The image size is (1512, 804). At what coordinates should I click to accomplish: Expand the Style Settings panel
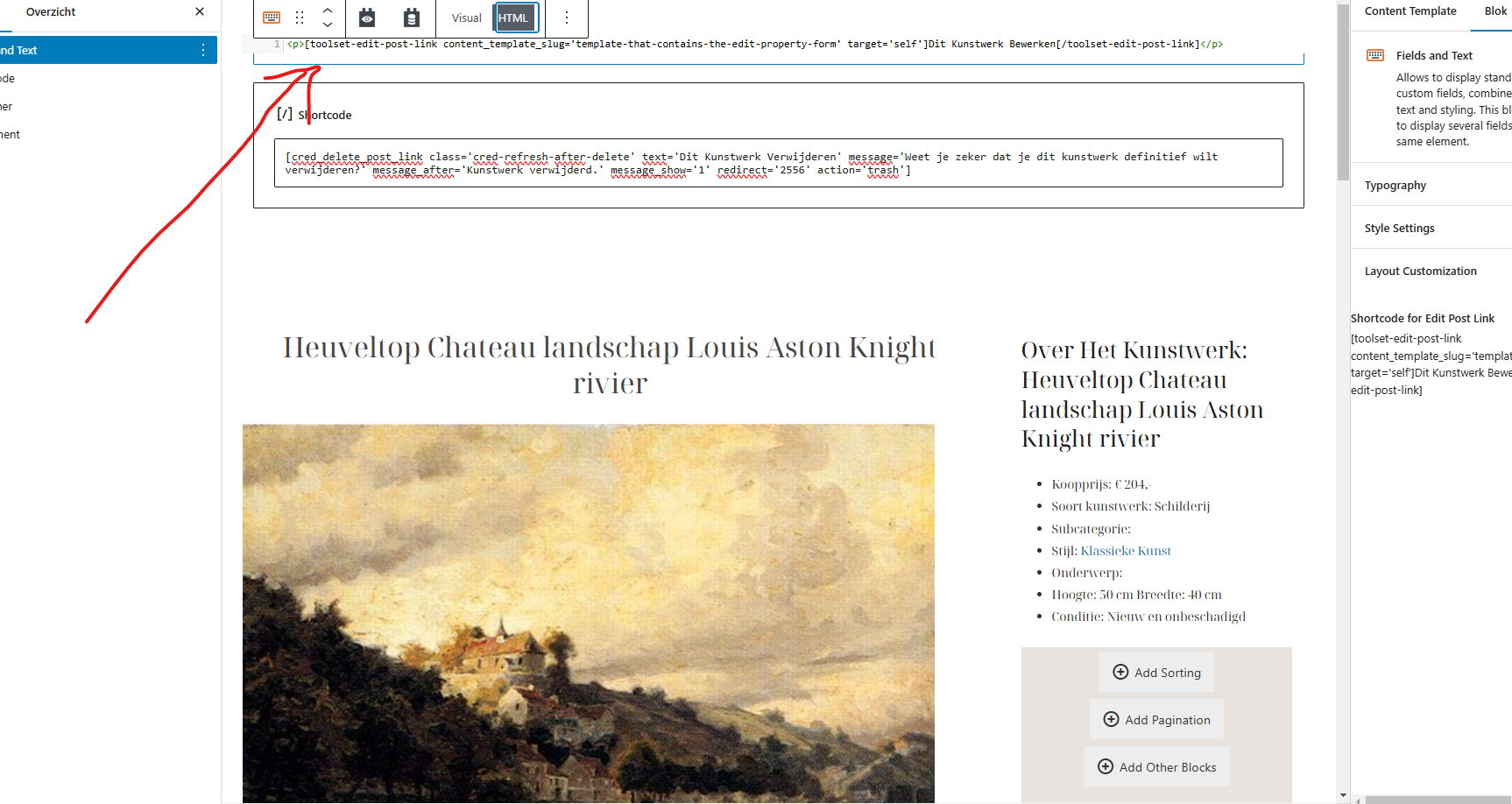[x=1431, y=228]
